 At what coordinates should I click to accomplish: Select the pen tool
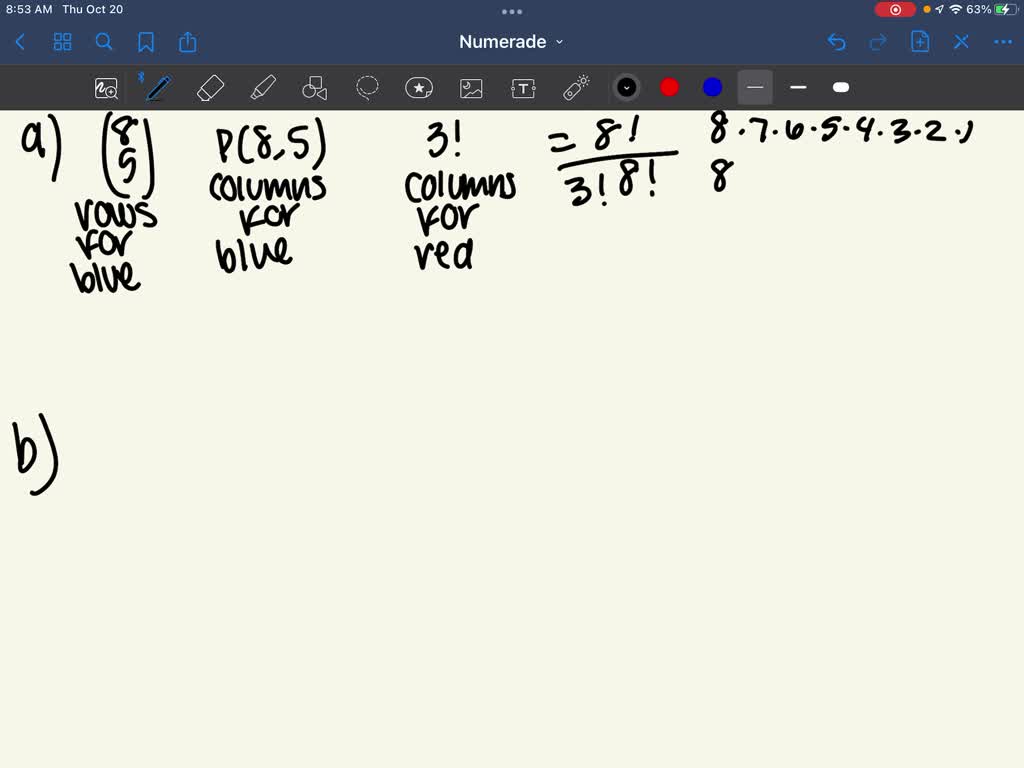pyautogui.click(x=157, y=87)
